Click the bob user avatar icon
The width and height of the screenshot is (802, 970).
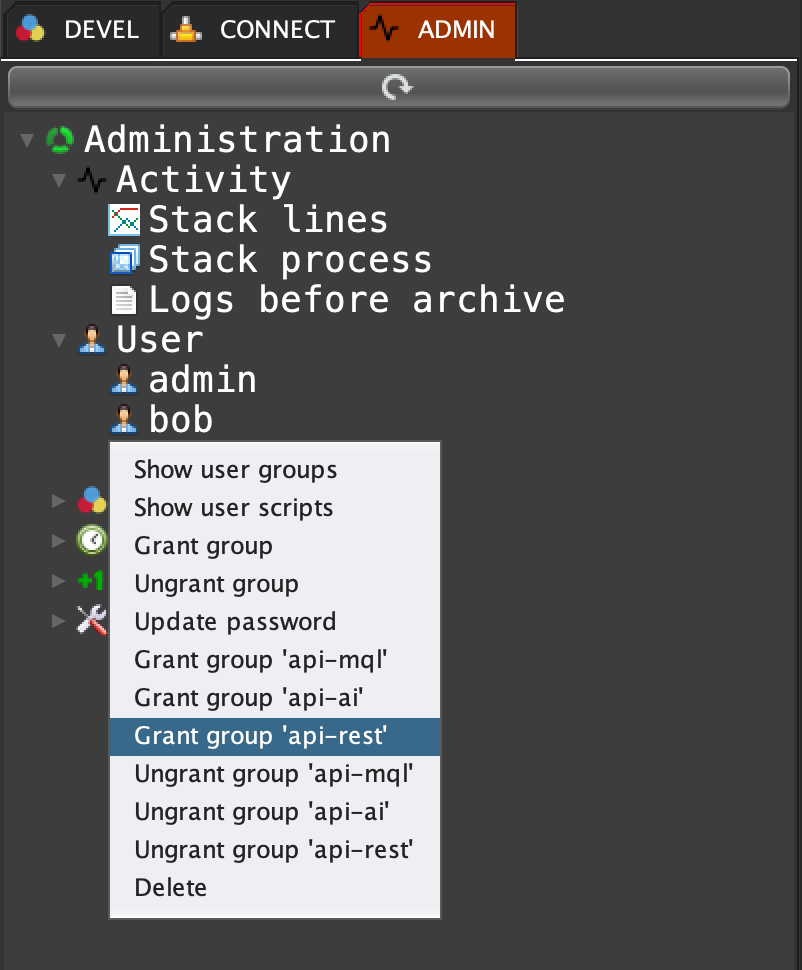click(x=124, y=420)
